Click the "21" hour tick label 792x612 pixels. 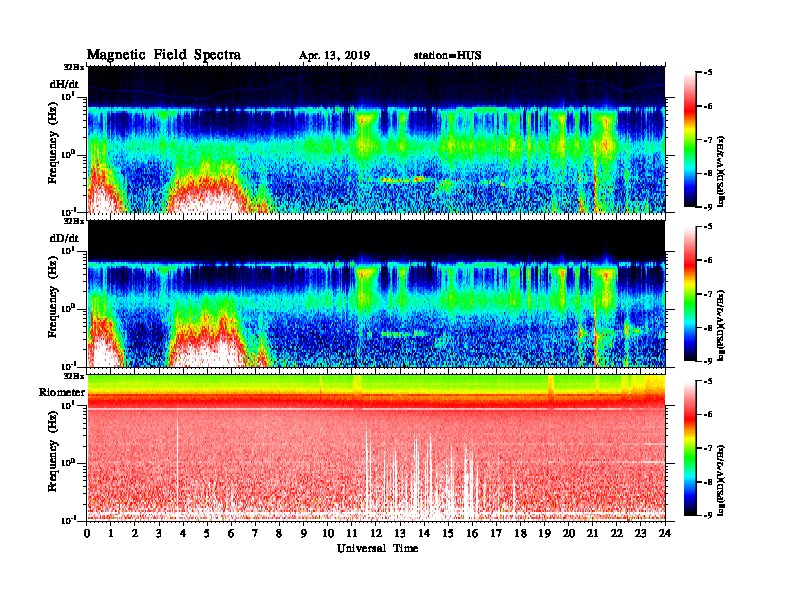(x=592, y=533)
